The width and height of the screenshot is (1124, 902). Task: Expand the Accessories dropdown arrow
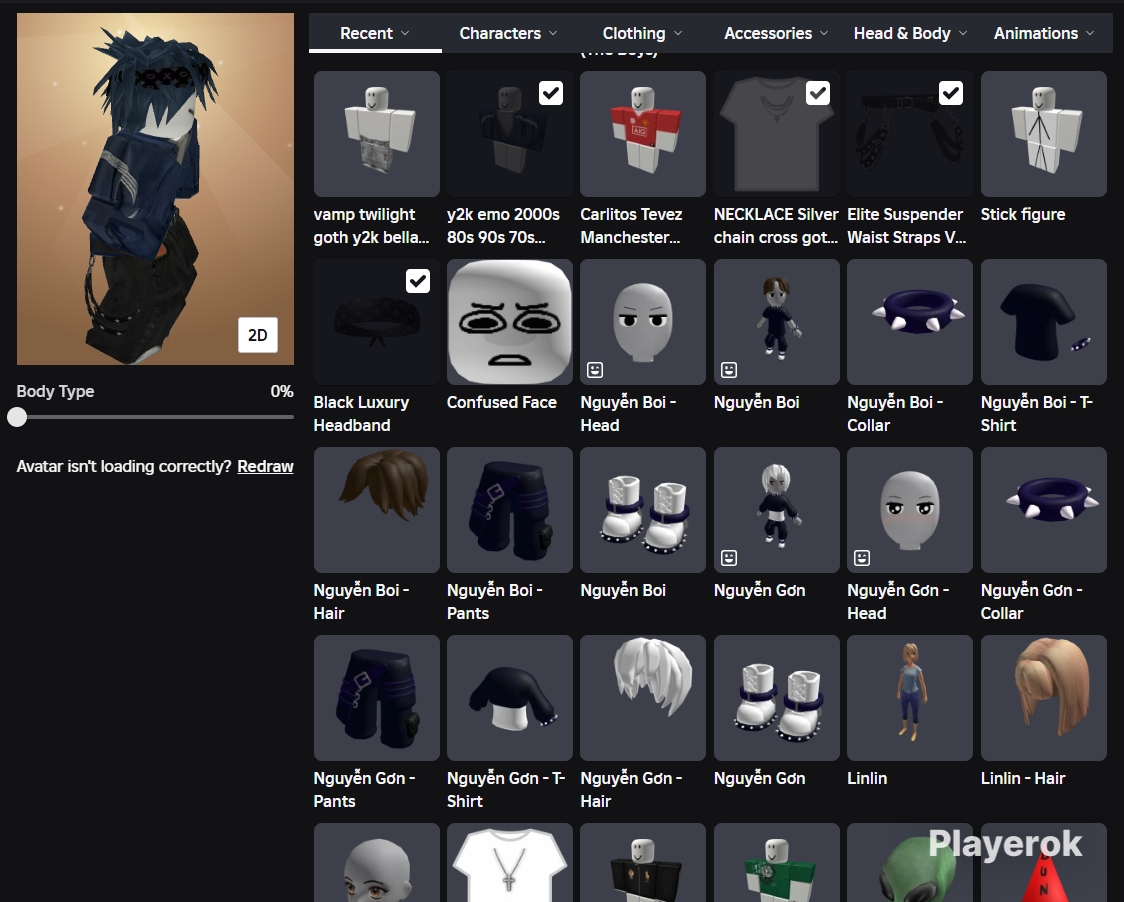[x=824, y=34]
